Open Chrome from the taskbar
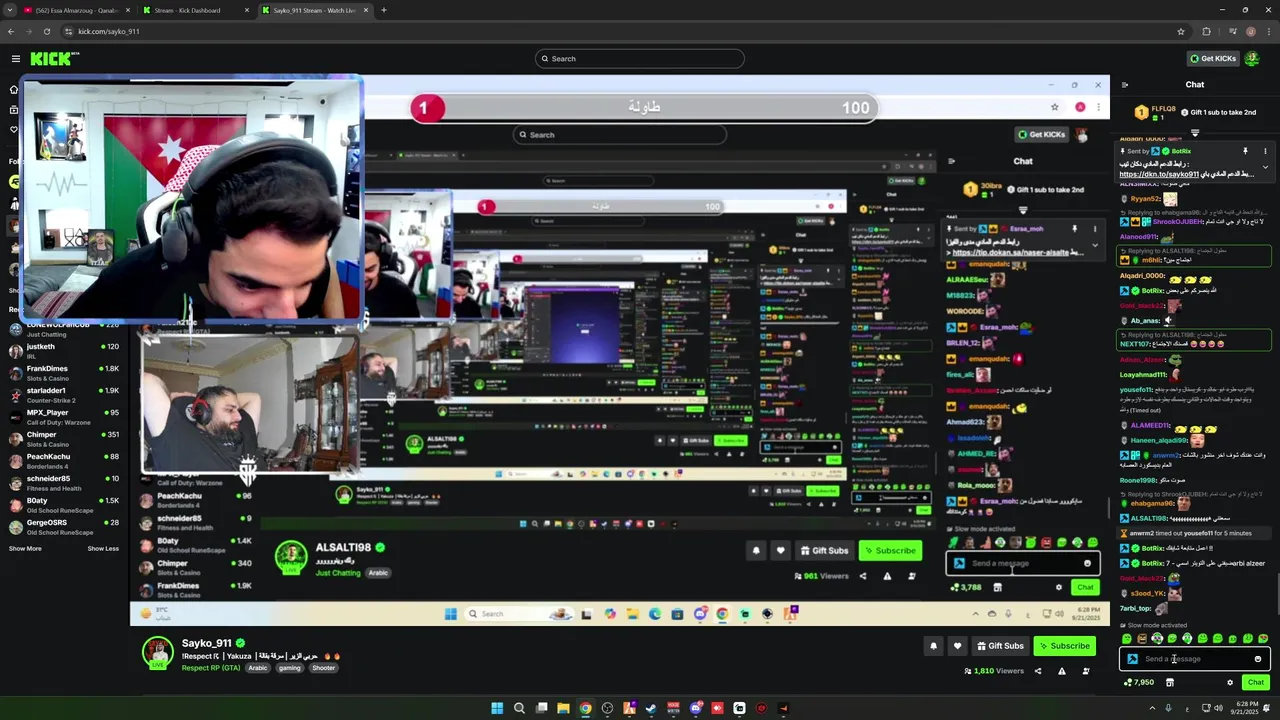This screenshot has height=720, width=1280. tap(585, 708)
